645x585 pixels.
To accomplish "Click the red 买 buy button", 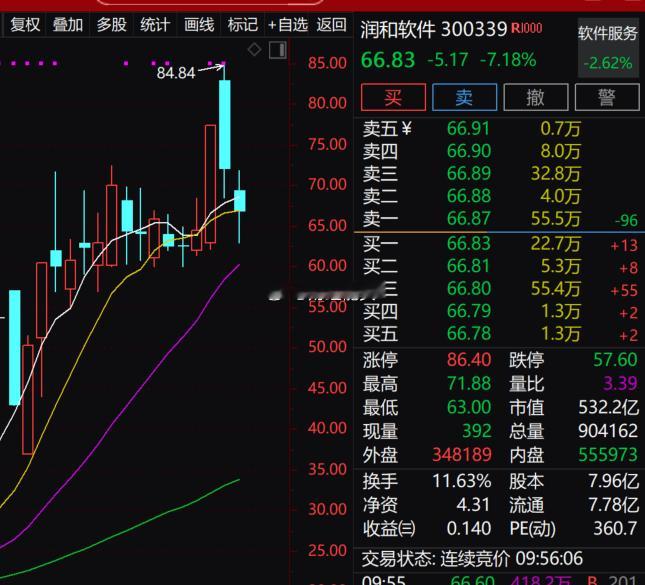I will pos(393,97).
